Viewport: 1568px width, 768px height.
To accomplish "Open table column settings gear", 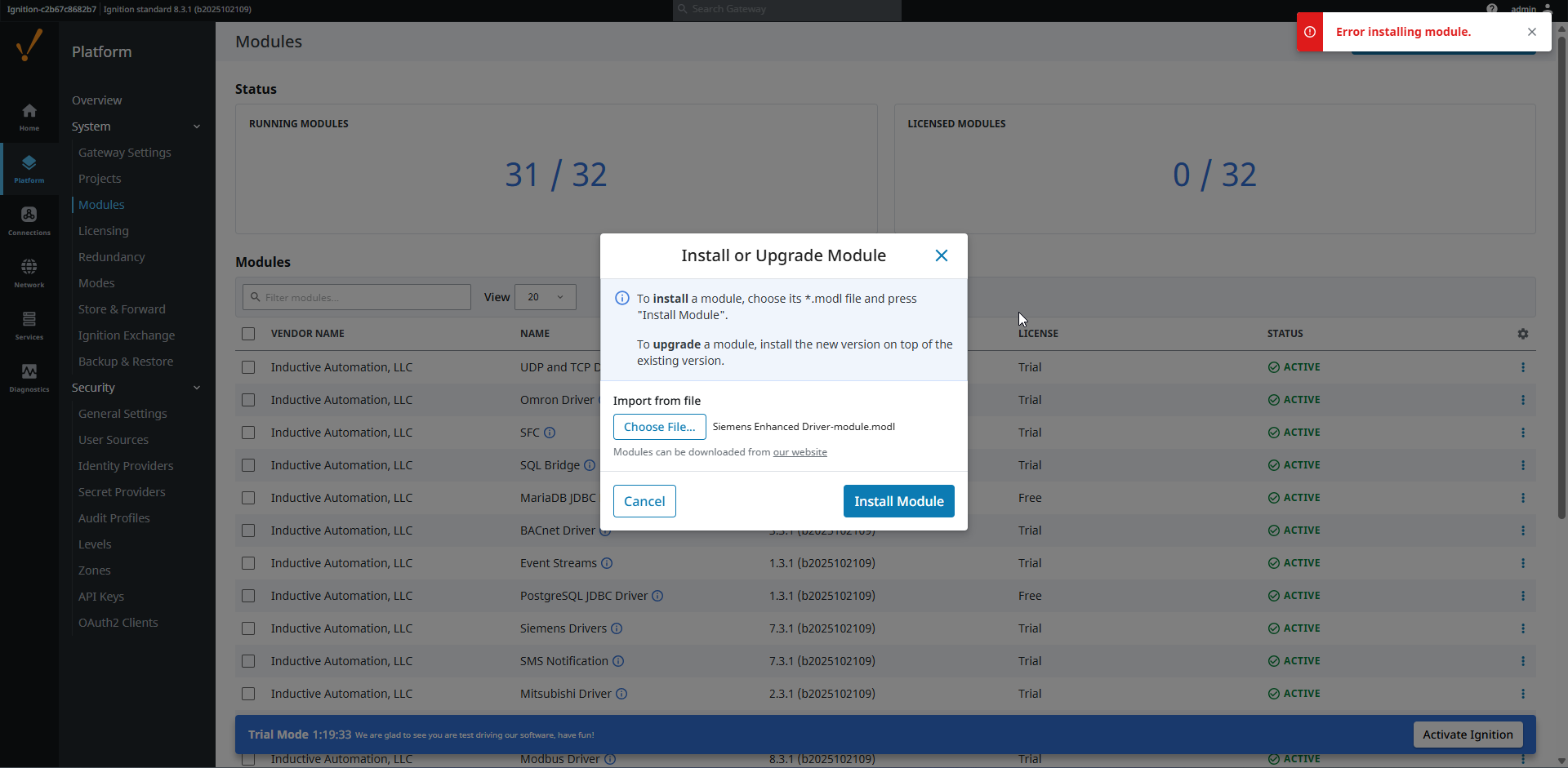I will pos(1523,334).
